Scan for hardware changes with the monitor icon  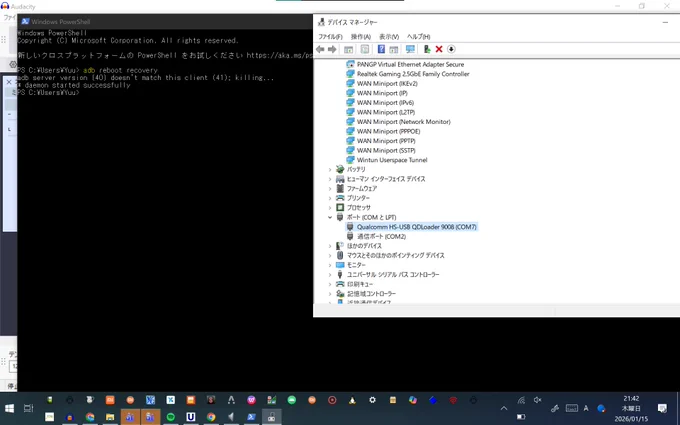410,49
